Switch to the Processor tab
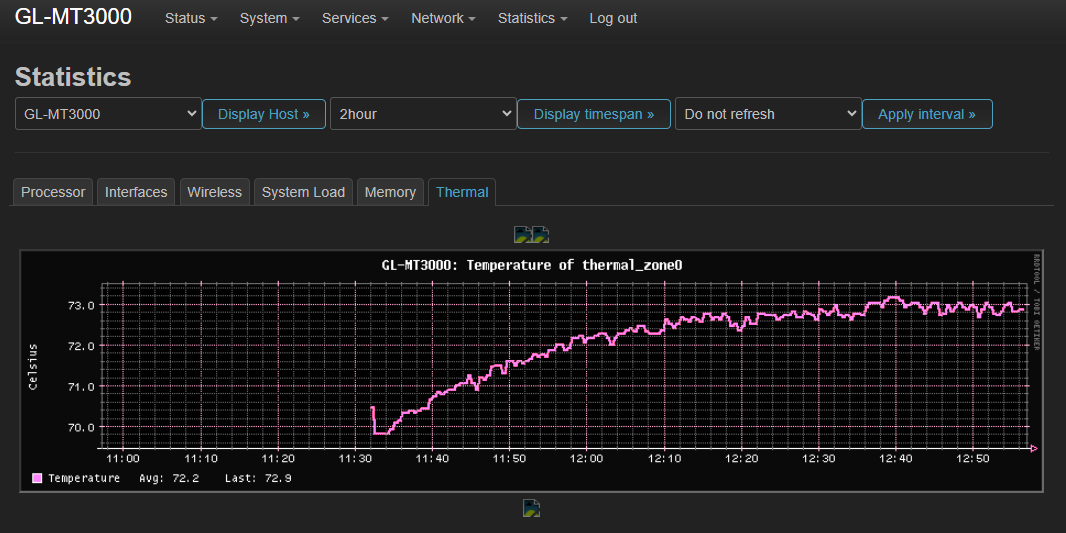 click(x=53, y=192)
